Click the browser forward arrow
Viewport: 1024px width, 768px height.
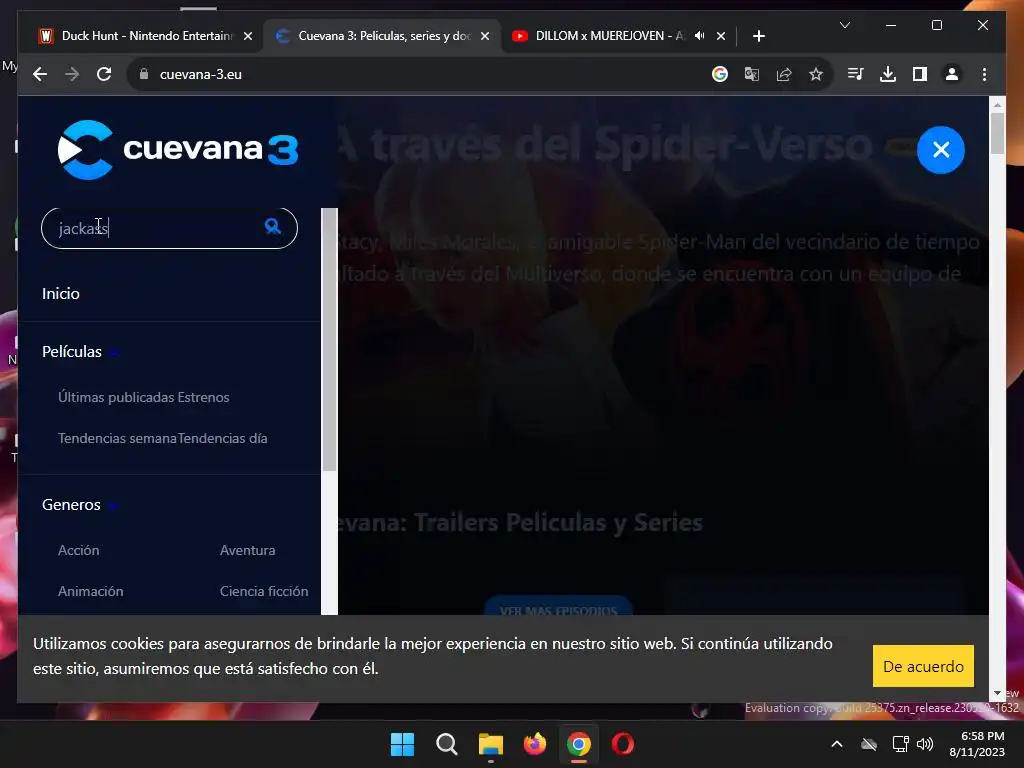(x=72, y=74)
